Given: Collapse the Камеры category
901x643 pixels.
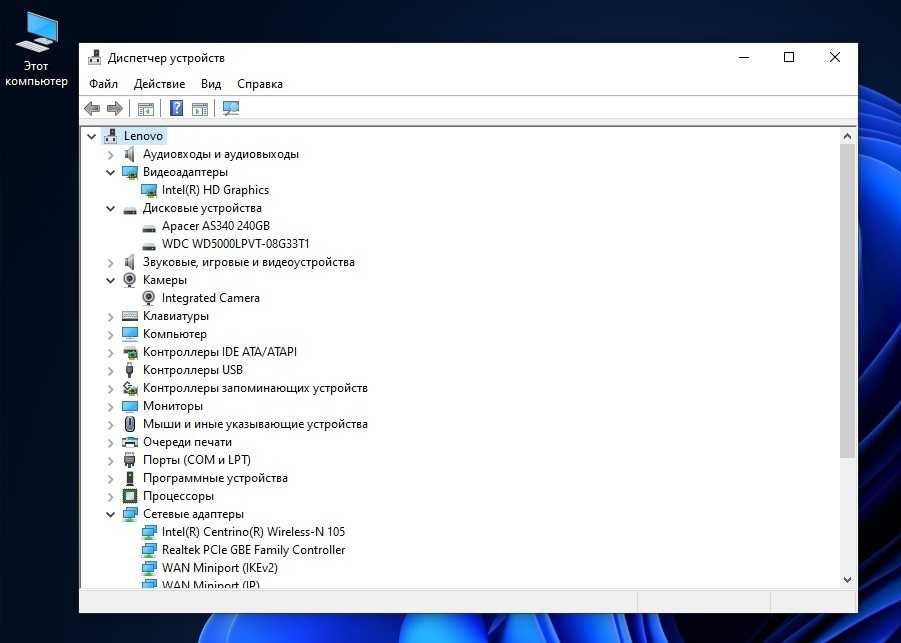Looking at the screenshot, I should click(x=110, y=280).
